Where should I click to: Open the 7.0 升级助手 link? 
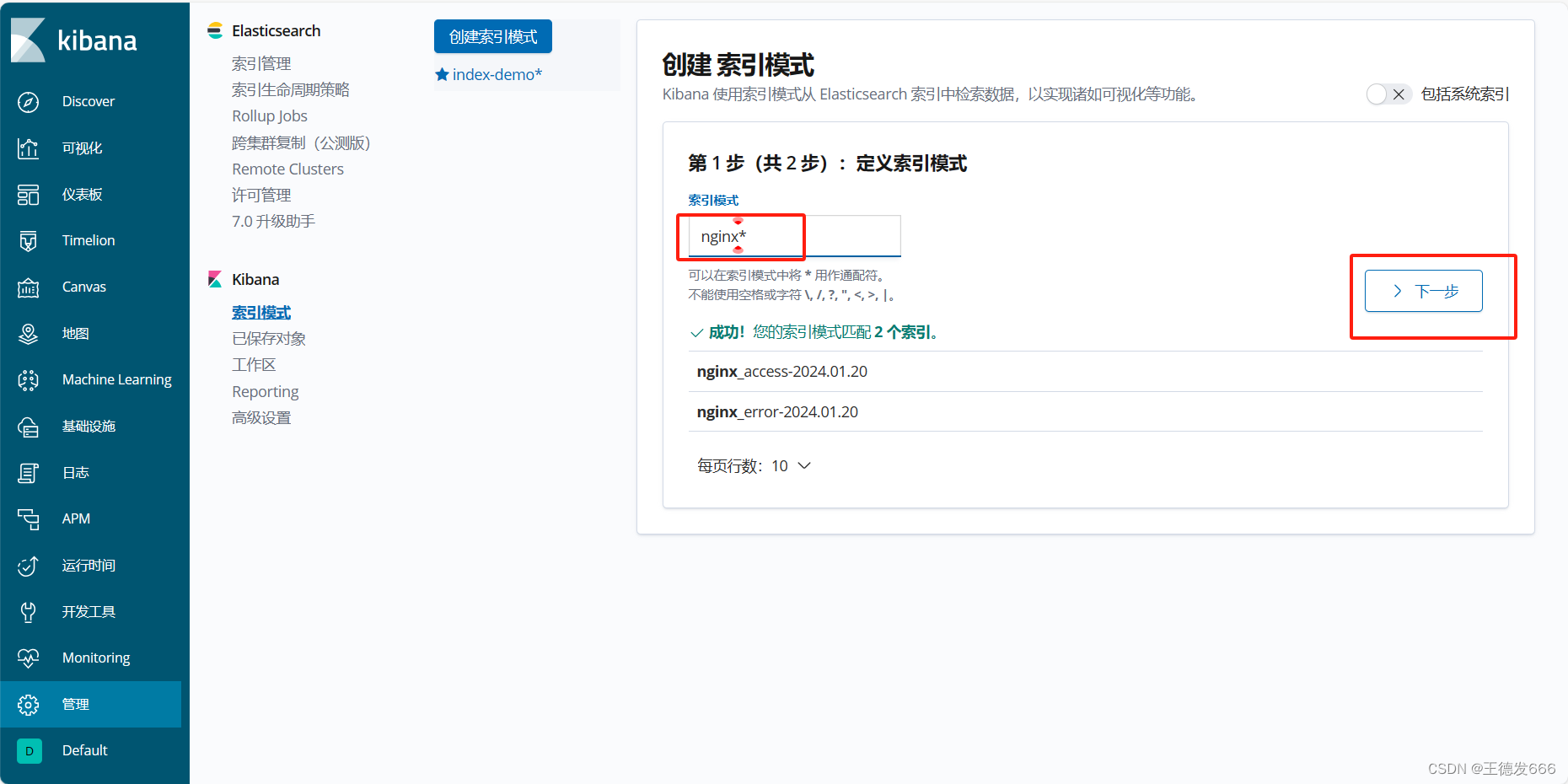[274, 221]
